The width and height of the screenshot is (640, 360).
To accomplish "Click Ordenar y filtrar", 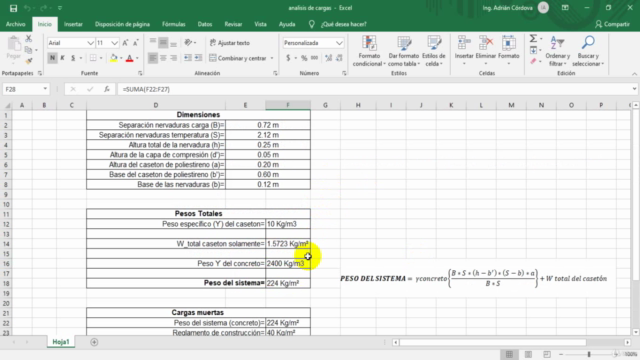I will (x=558, y=51).
